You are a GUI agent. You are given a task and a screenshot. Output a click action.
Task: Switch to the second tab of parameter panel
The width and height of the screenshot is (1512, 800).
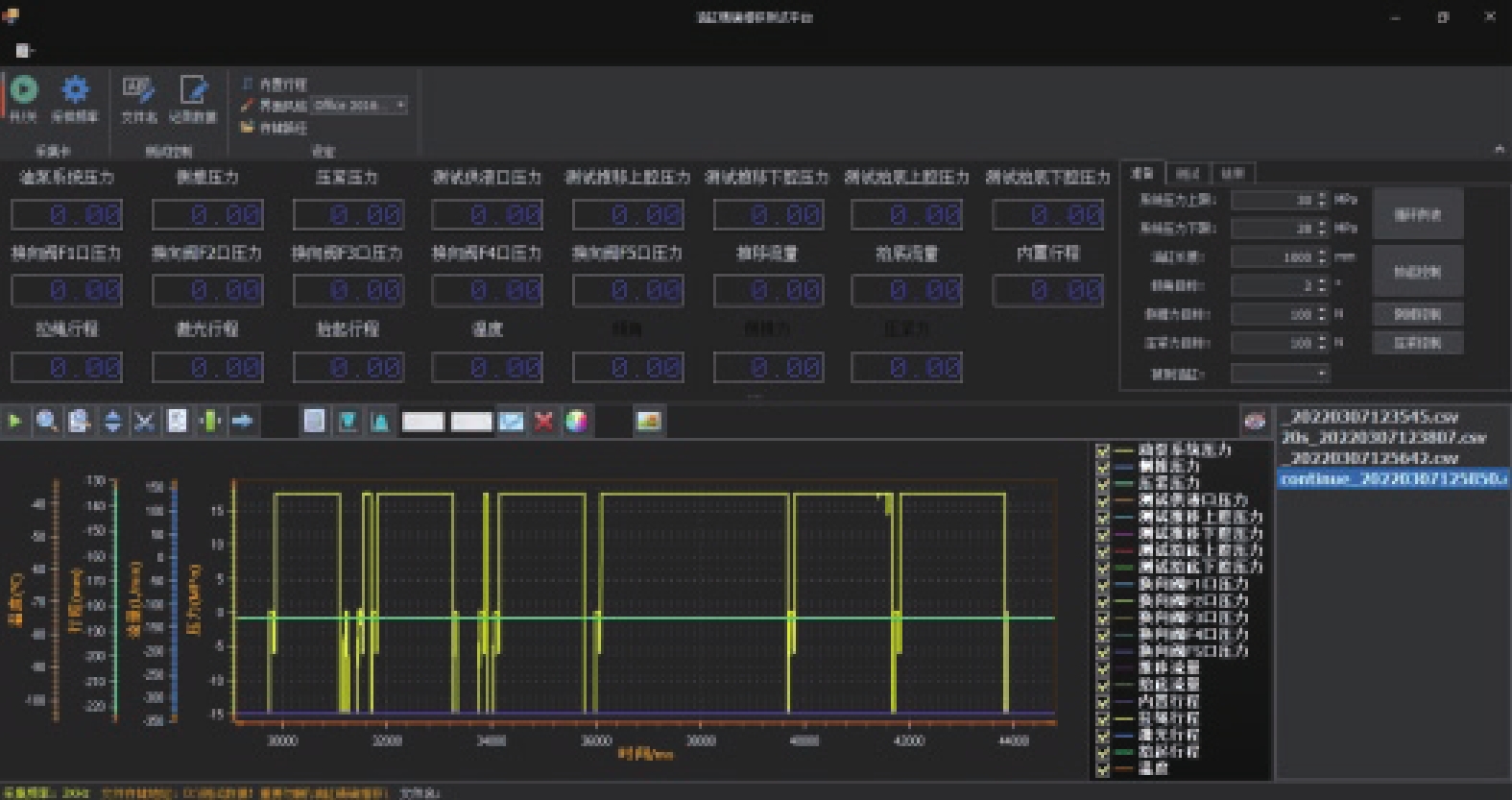point(1188,174)
